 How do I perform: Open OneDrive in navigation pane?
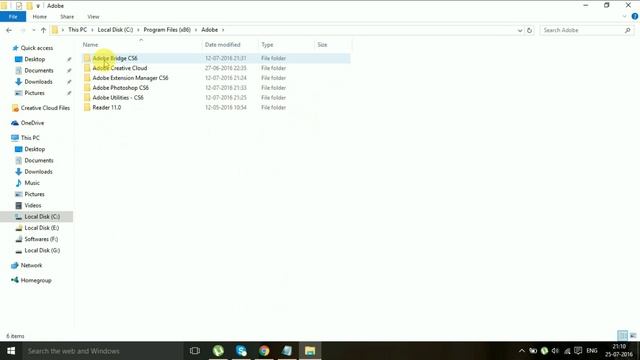[32, 123]
